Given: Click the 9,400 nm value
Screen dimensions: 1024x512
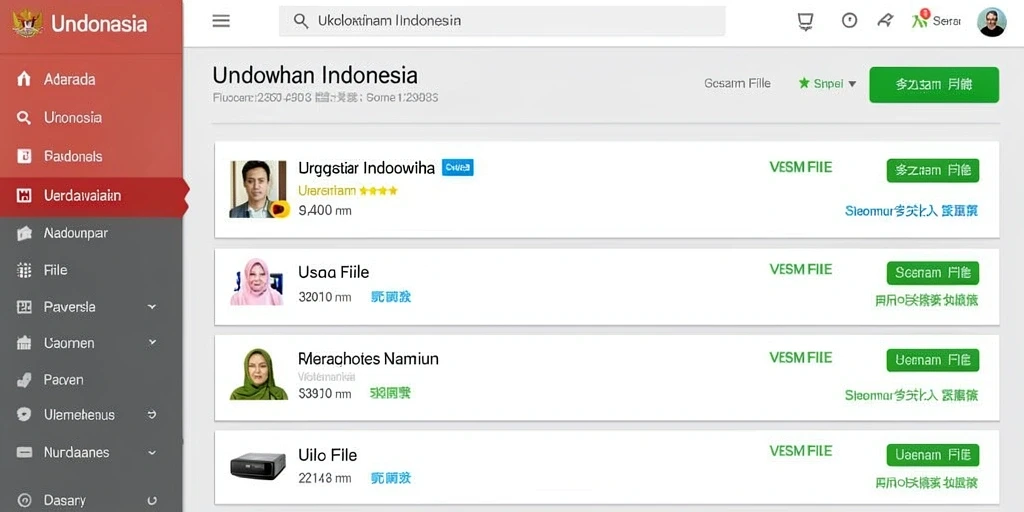Looking at the screenshot, I should coord(325,211).
